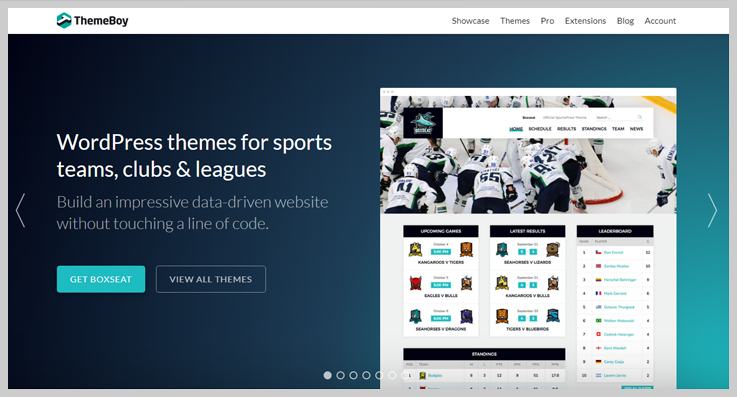Click the ThemeBoy wordmark text
The height and width of the screenshot is (397, 737).
(x=101, y=21)
